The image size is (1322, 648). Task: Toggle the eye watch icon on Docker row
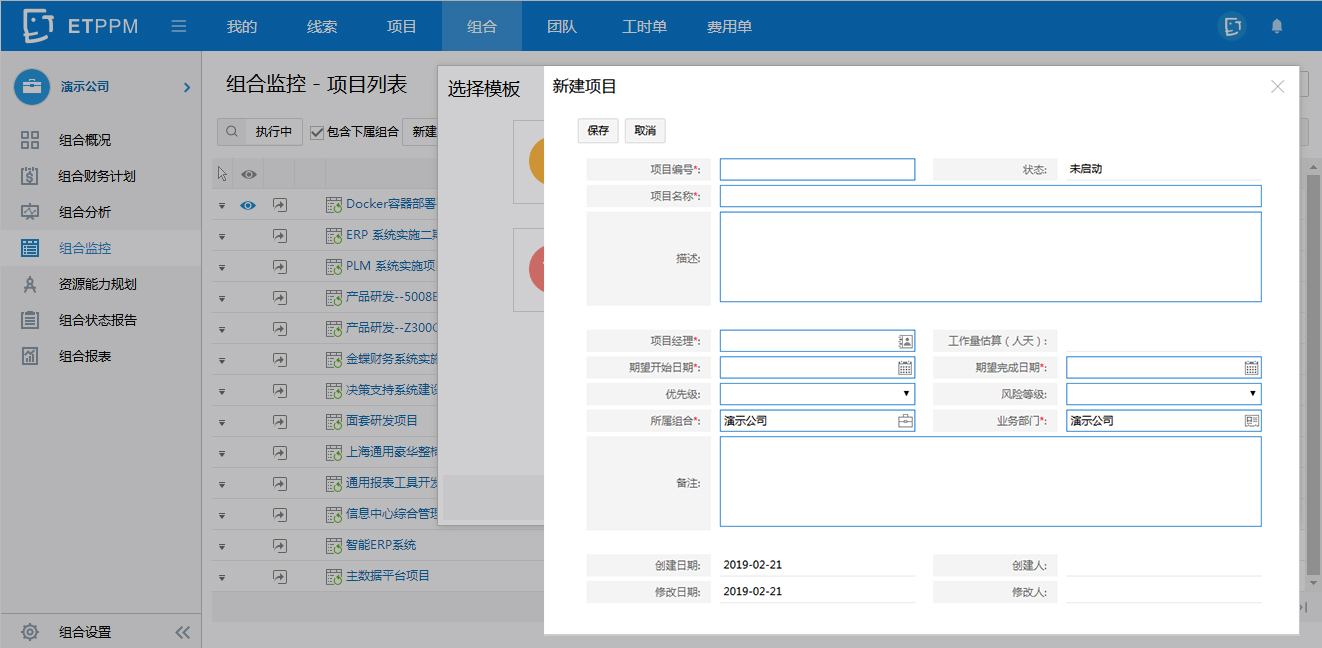point(248,205)
